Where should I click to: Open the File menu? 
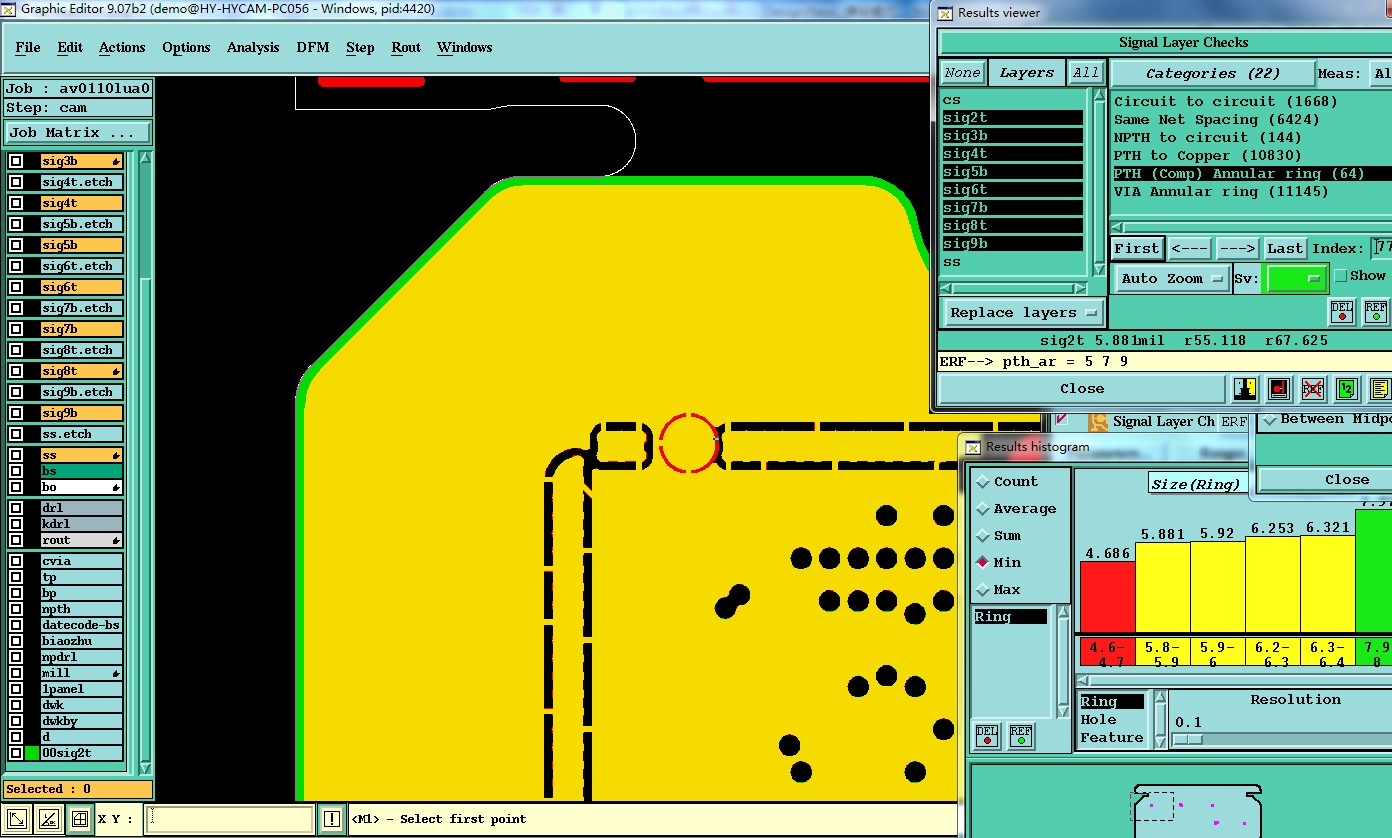pos(28,47)
